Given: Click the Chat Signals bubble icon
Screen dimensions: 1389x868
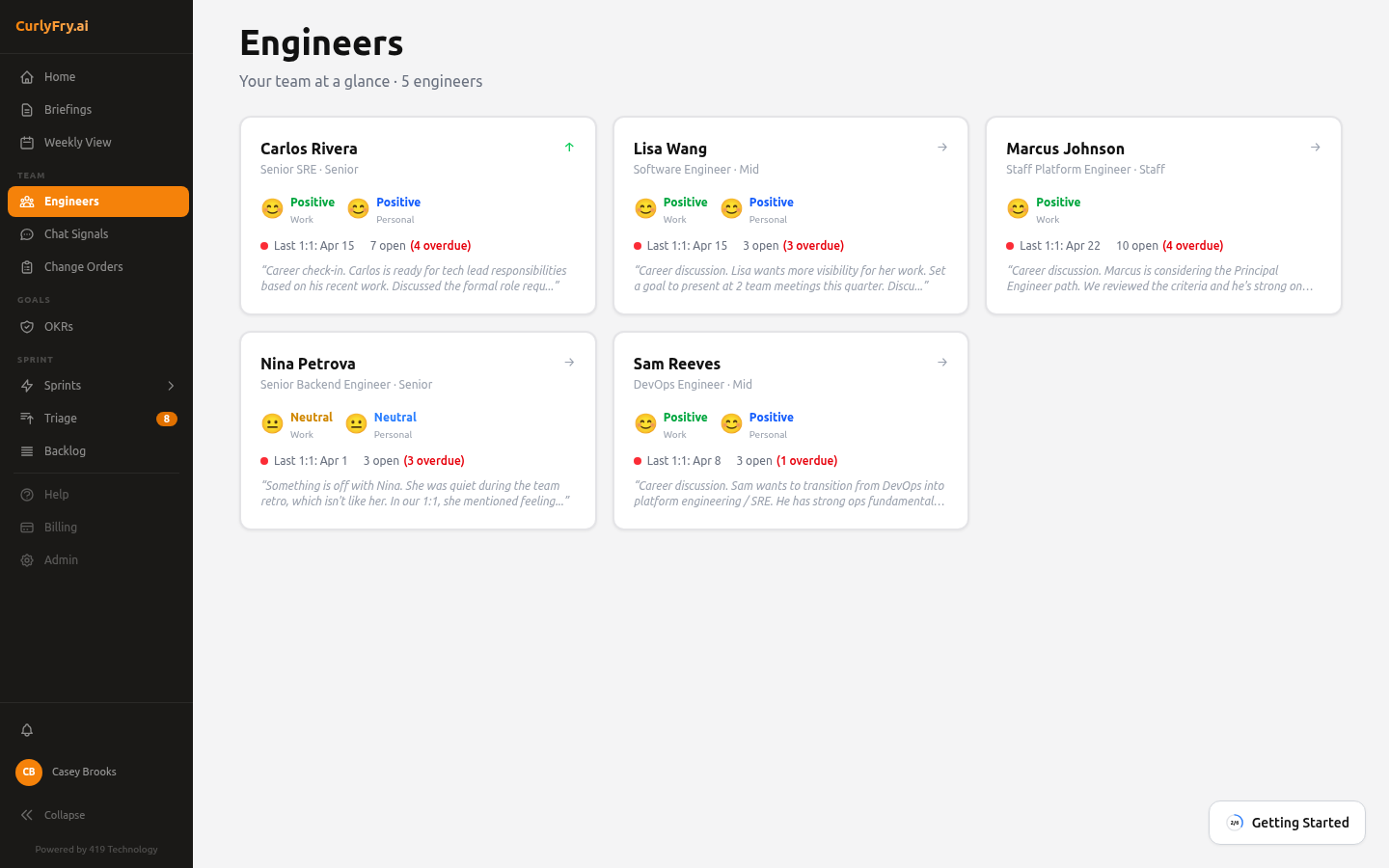Looking at the screenshot, I should [27, 234].
